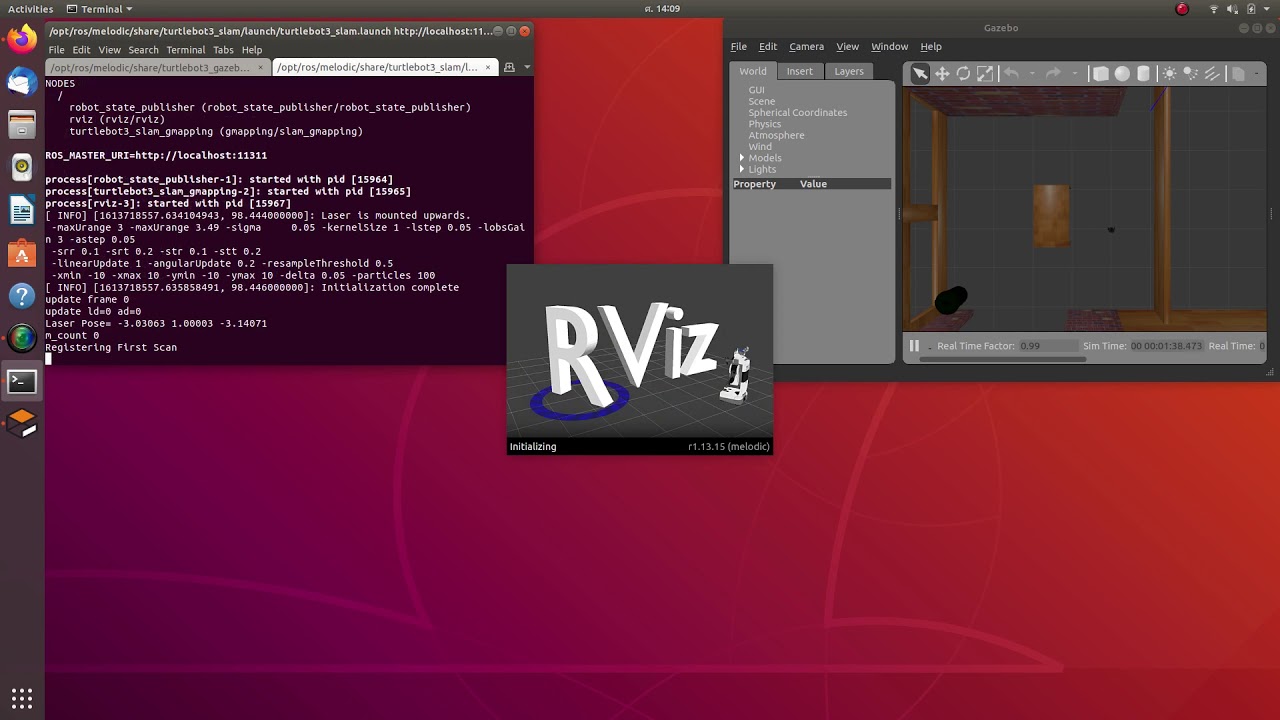
Task: Open the terminal tab list dropdown arrow
Action: coord(527,67)
